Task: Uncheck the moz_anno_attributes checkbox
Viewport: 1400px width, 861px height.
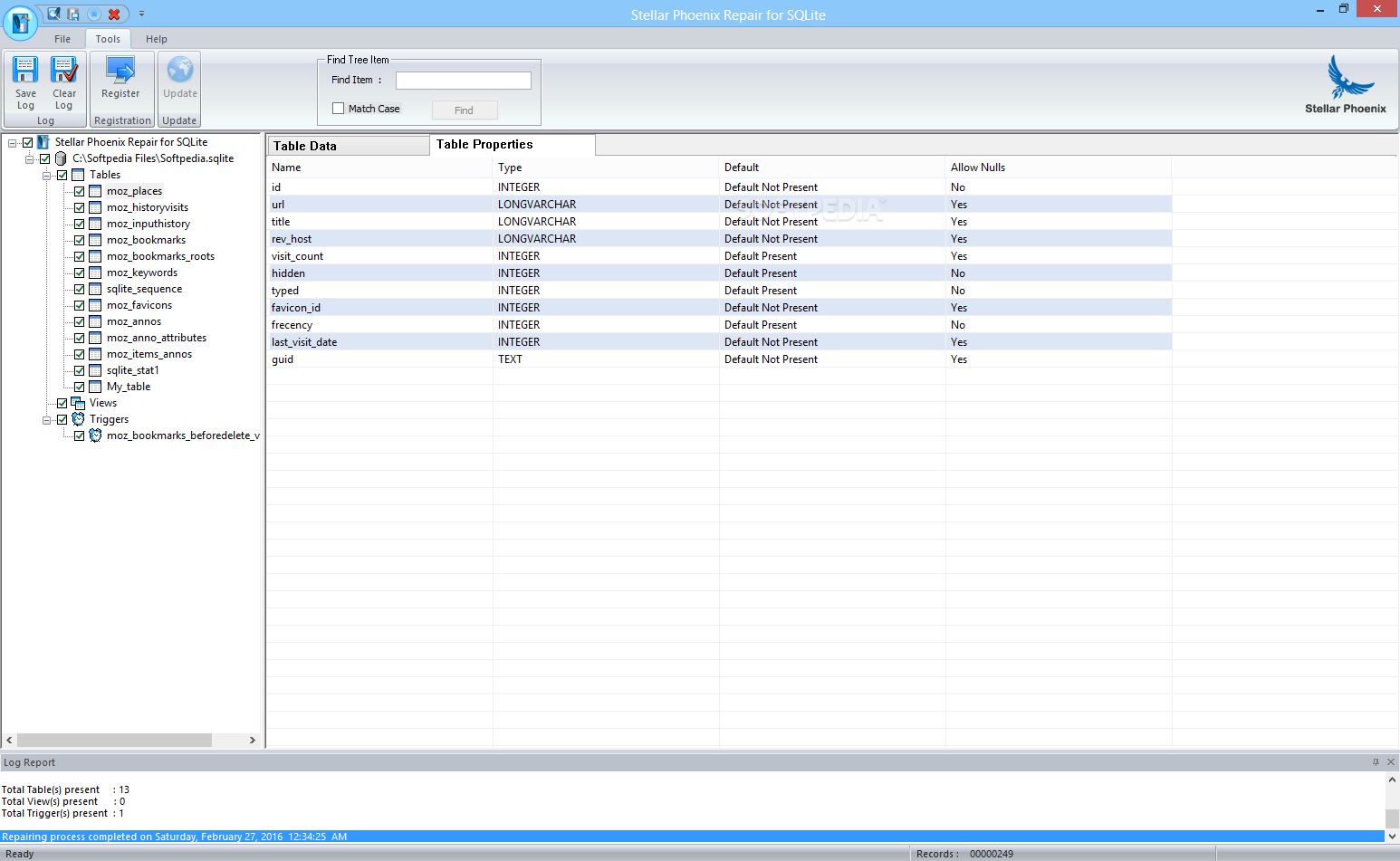Action: pyautogui.click(x=79, y=338)
